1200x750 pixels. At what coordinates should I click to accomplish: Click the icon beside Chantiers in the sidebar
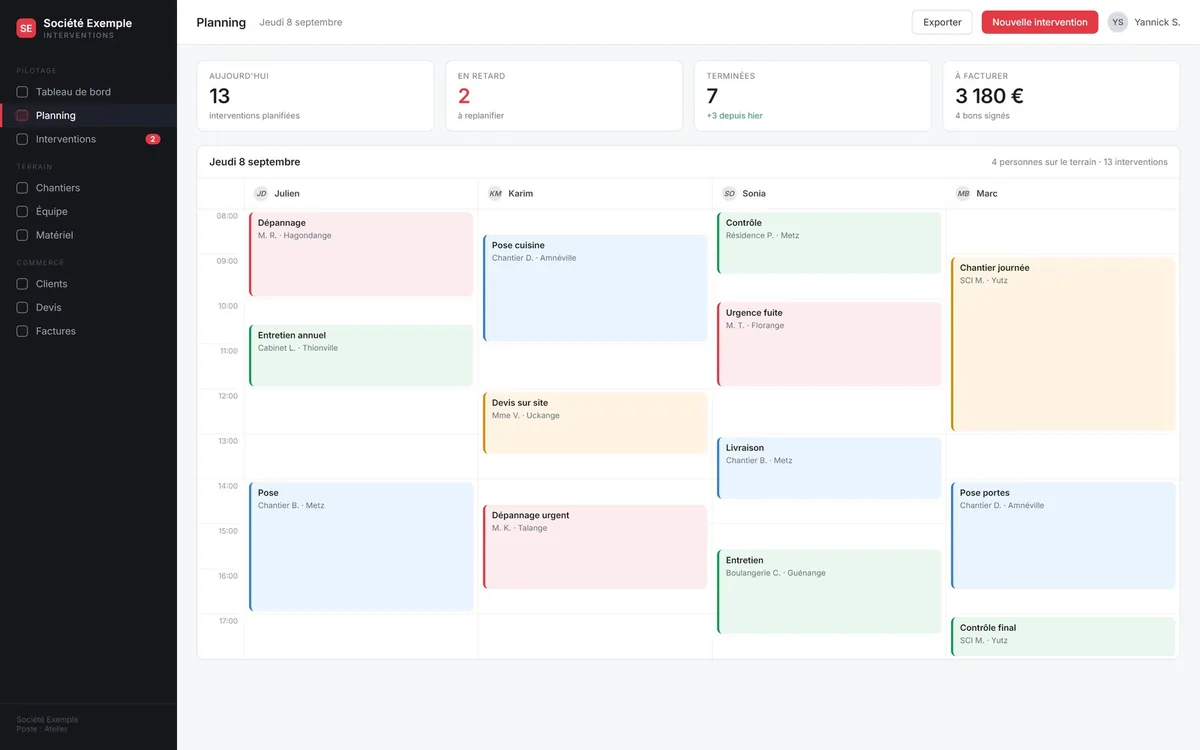coord(22,188)
